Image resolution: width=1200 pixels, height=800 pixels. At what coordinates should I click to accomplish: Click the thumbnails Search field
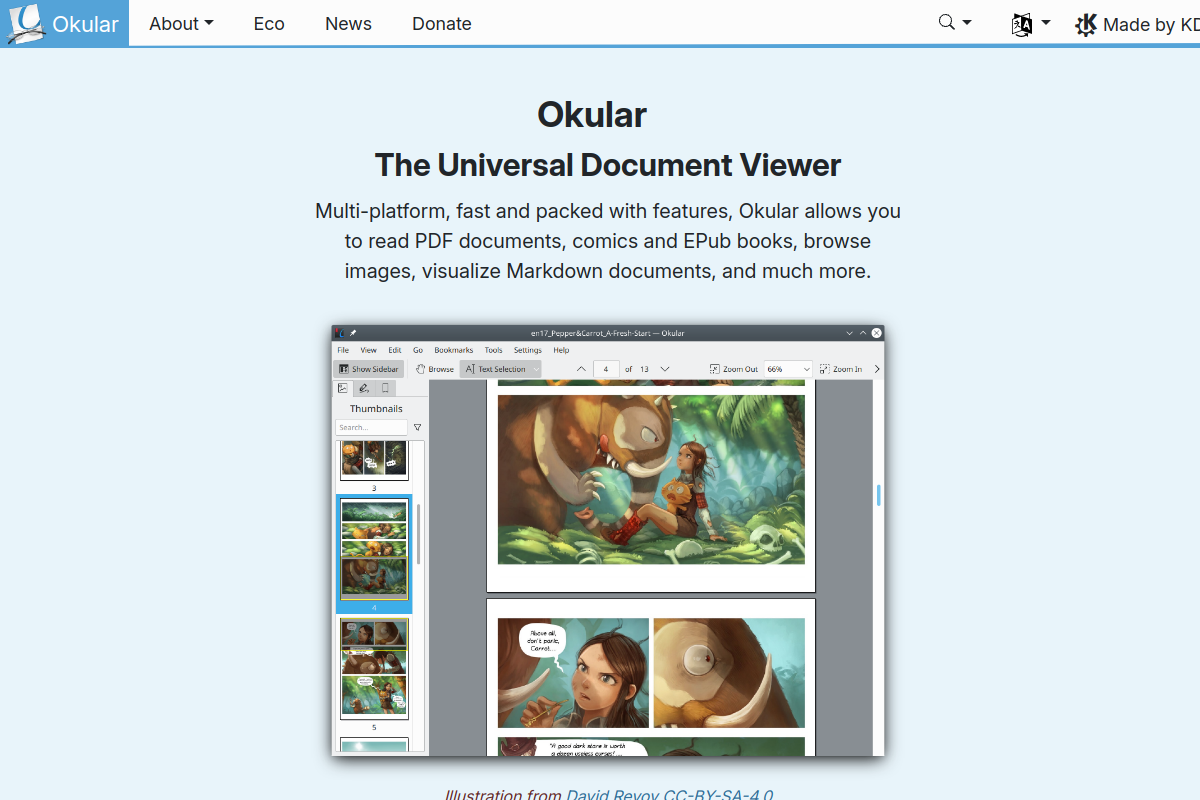pos(371,427)
